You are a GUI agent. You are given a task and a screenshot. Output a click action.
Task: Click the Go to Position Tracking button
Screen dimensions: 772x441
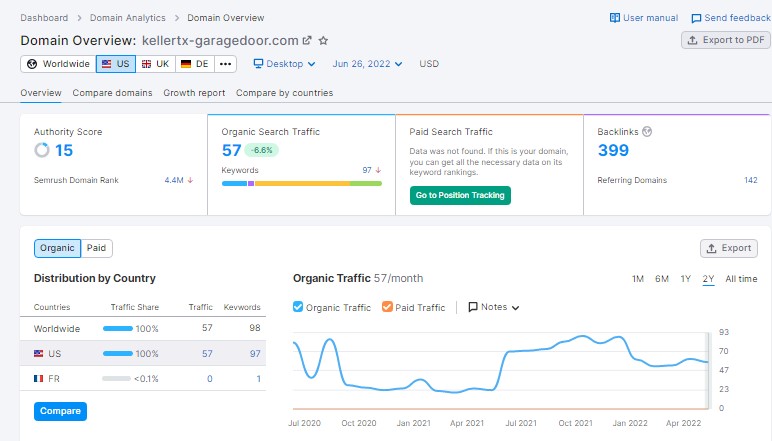460,195
